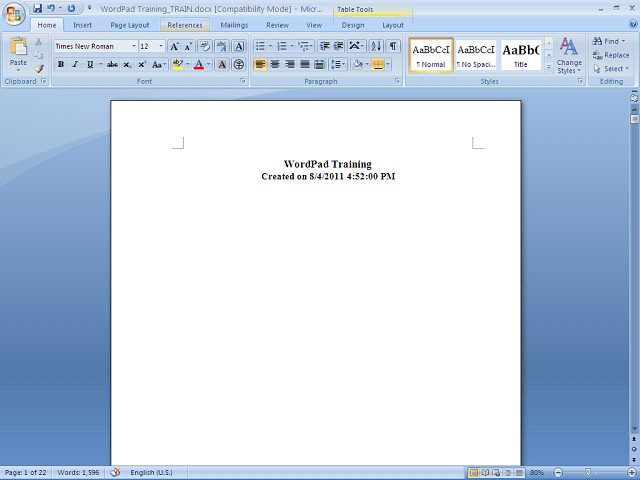Sort the selected text alphabetically
The width and height of the screenshot is (640, 480).
click(x=376, y=46)
